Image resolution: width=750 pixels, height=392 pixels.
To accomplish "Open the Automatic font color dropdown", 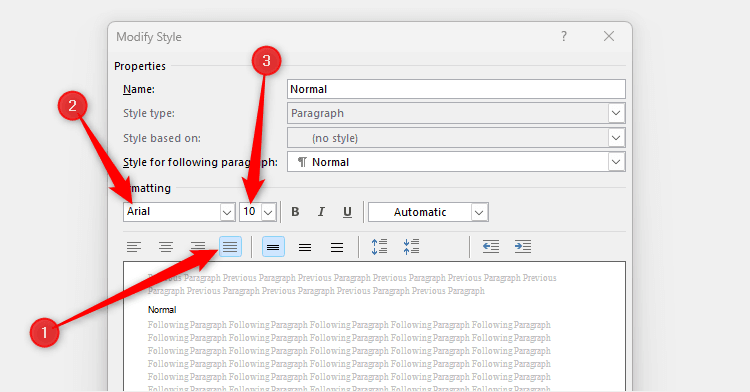I will coord(479,212).
